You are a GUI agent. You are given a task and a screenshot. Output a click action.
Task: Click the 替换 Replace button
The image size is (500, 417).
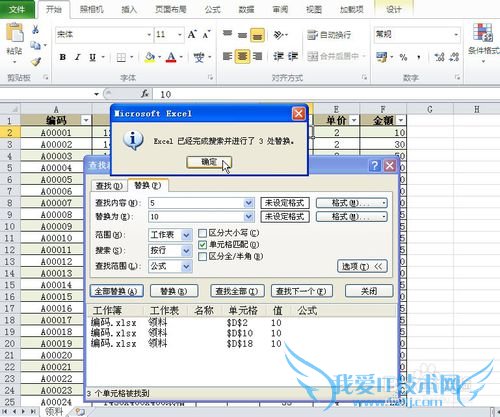(x=174, y=291)
